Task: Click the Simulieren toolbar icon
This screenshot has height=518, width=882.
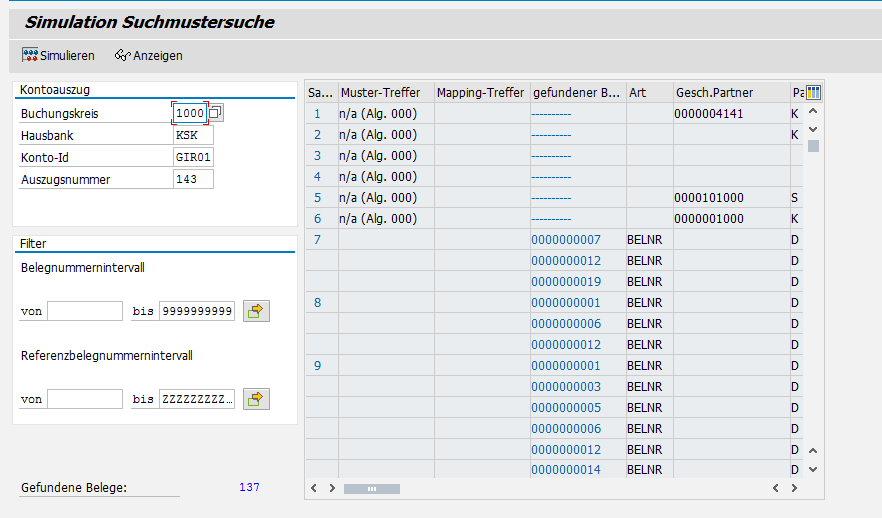Action: click(x=30, y=56)
